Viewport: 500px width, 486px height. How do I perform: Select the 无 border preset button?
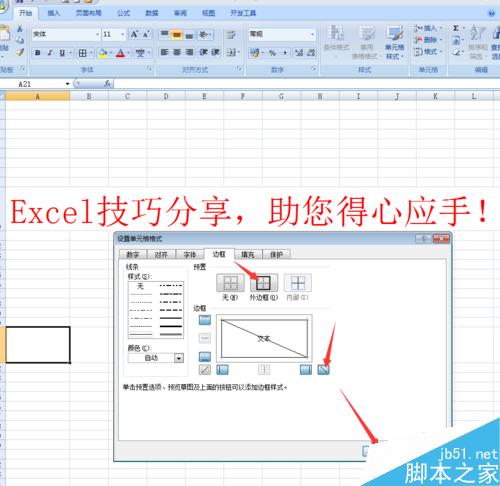[230, 283]
